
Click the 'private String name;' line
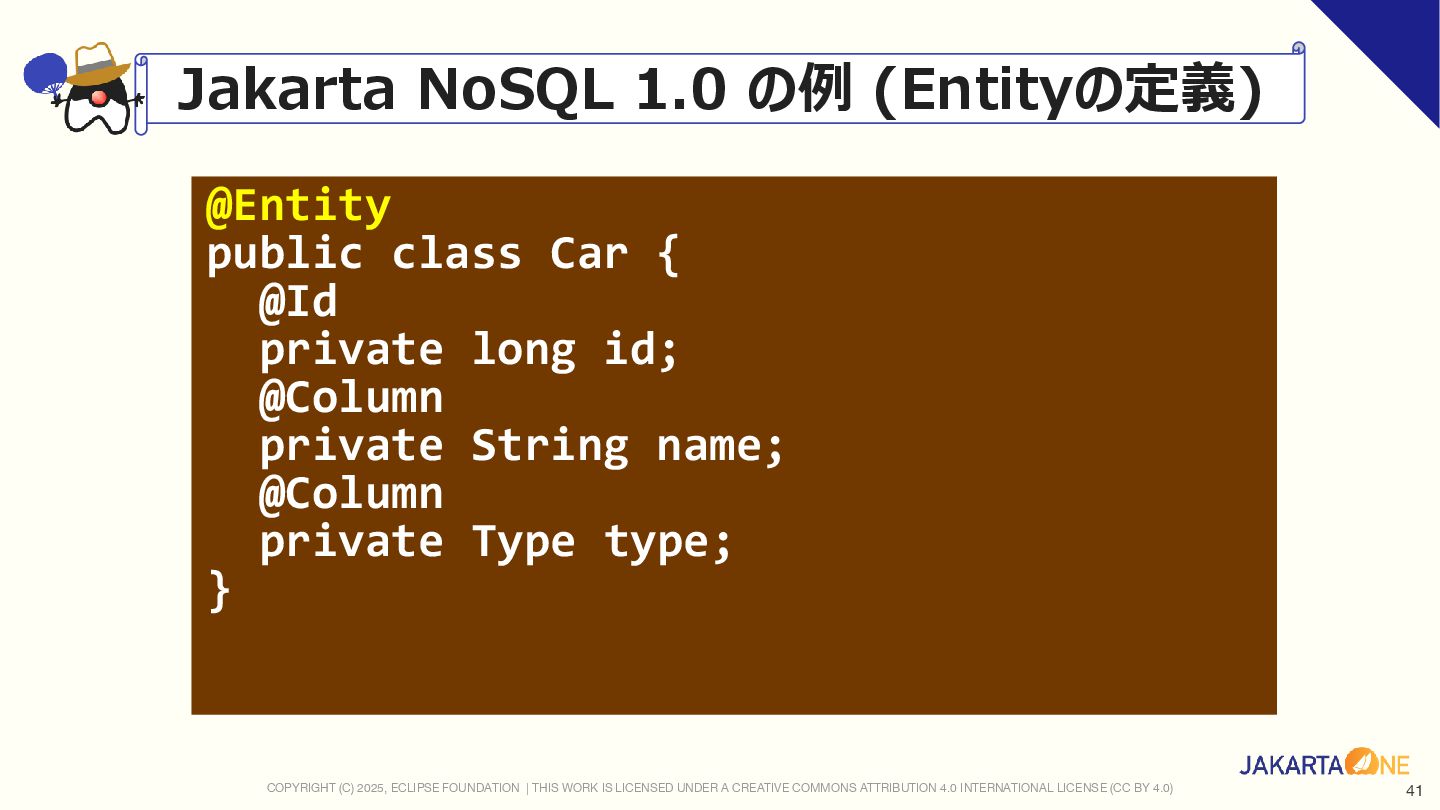coord(521,446)
